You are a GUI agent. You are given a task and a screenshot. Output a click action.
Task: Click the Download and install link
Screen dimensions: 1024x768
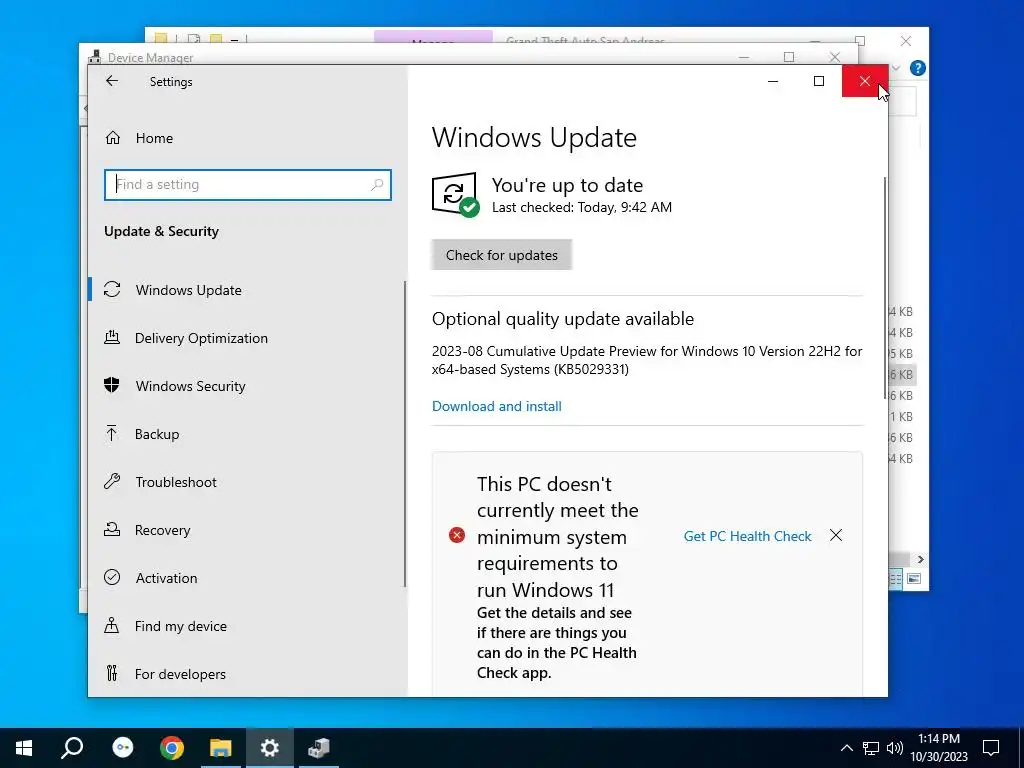496,406
